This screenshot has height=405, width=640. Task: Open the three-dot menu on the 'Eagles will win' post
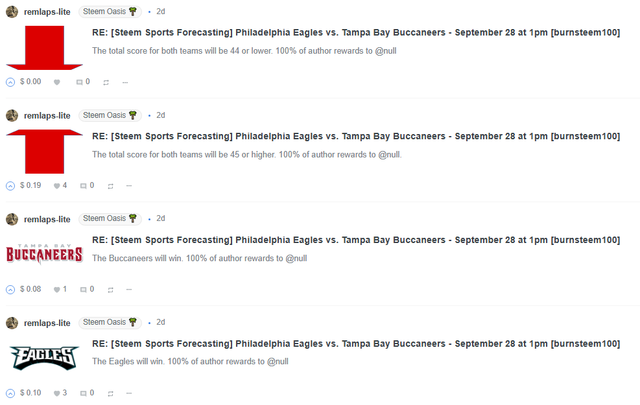(128, 393)
